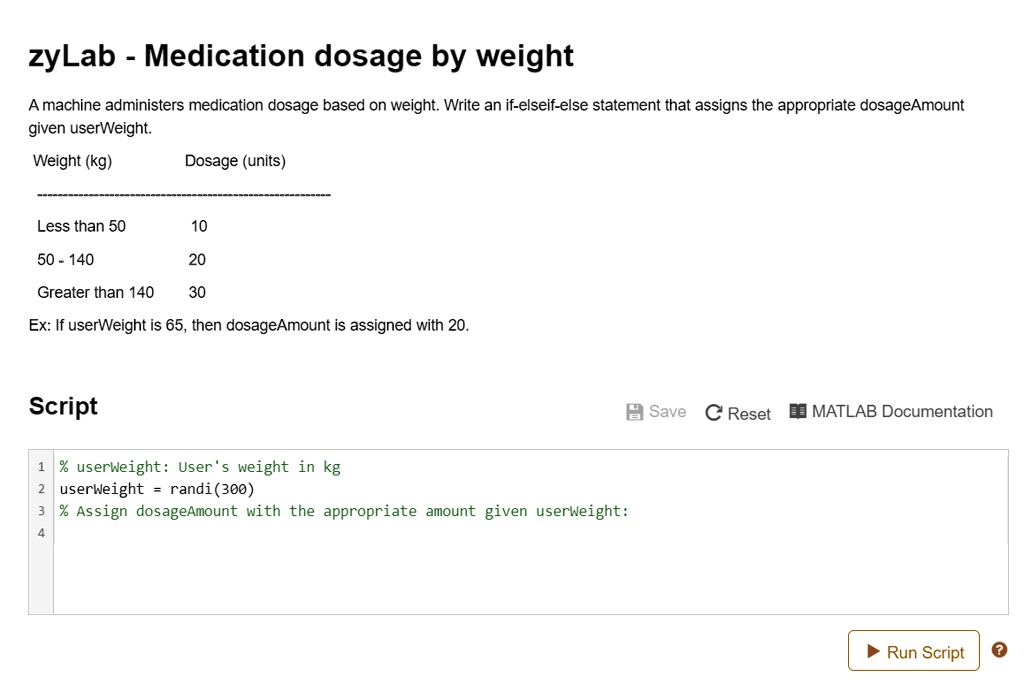Screen dimensions: 1024x692
Task: Click the Reset text label
Action: coord(749,414)
